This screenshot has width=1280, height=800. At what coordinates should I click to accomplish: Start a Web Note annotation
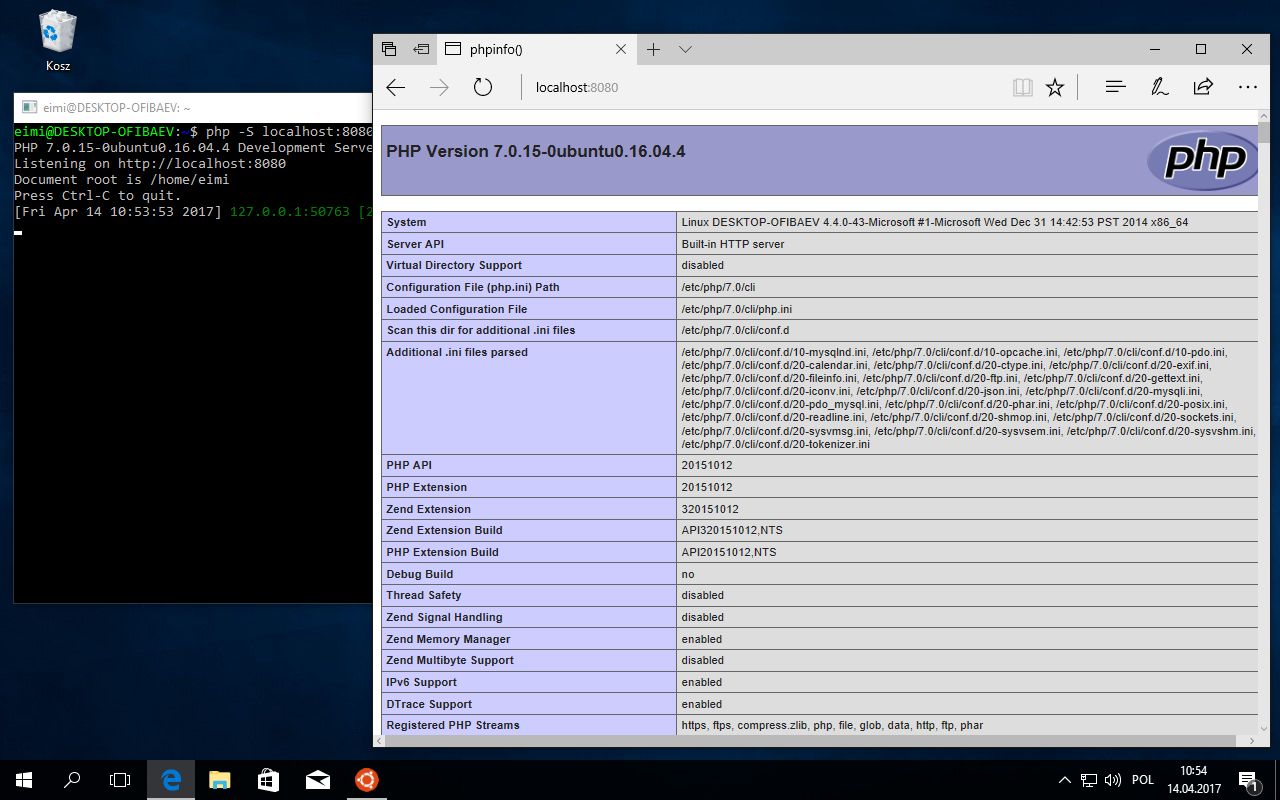click(x=1159, y=87)
